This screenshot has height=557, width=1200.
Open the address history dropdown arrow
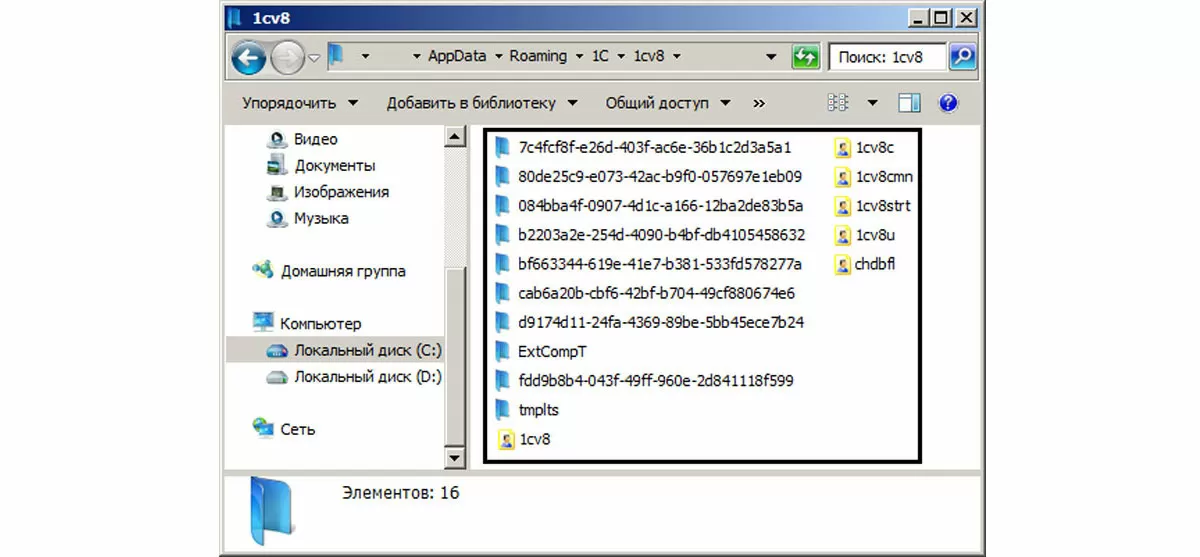770,57
